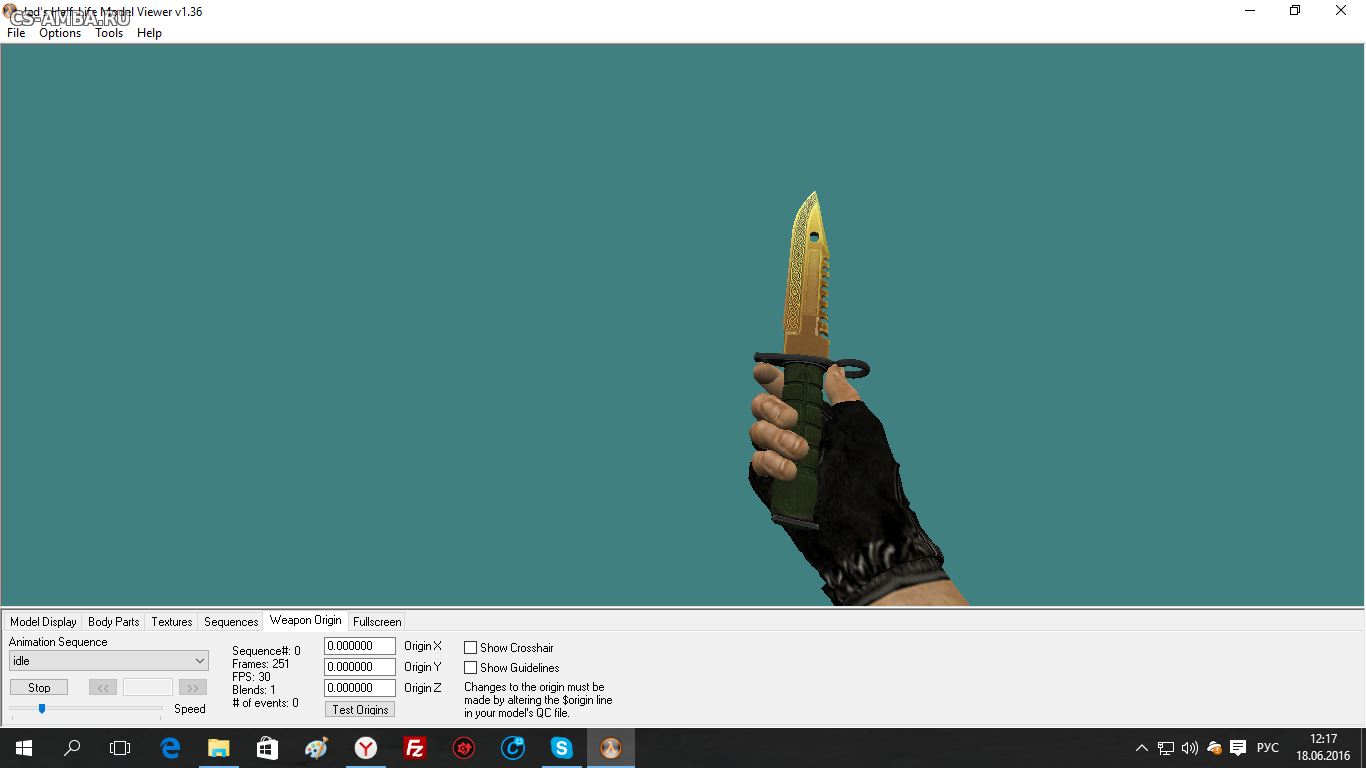Open the Windows Start menu
1366x768 pixels.
click(x=23, y=748)
